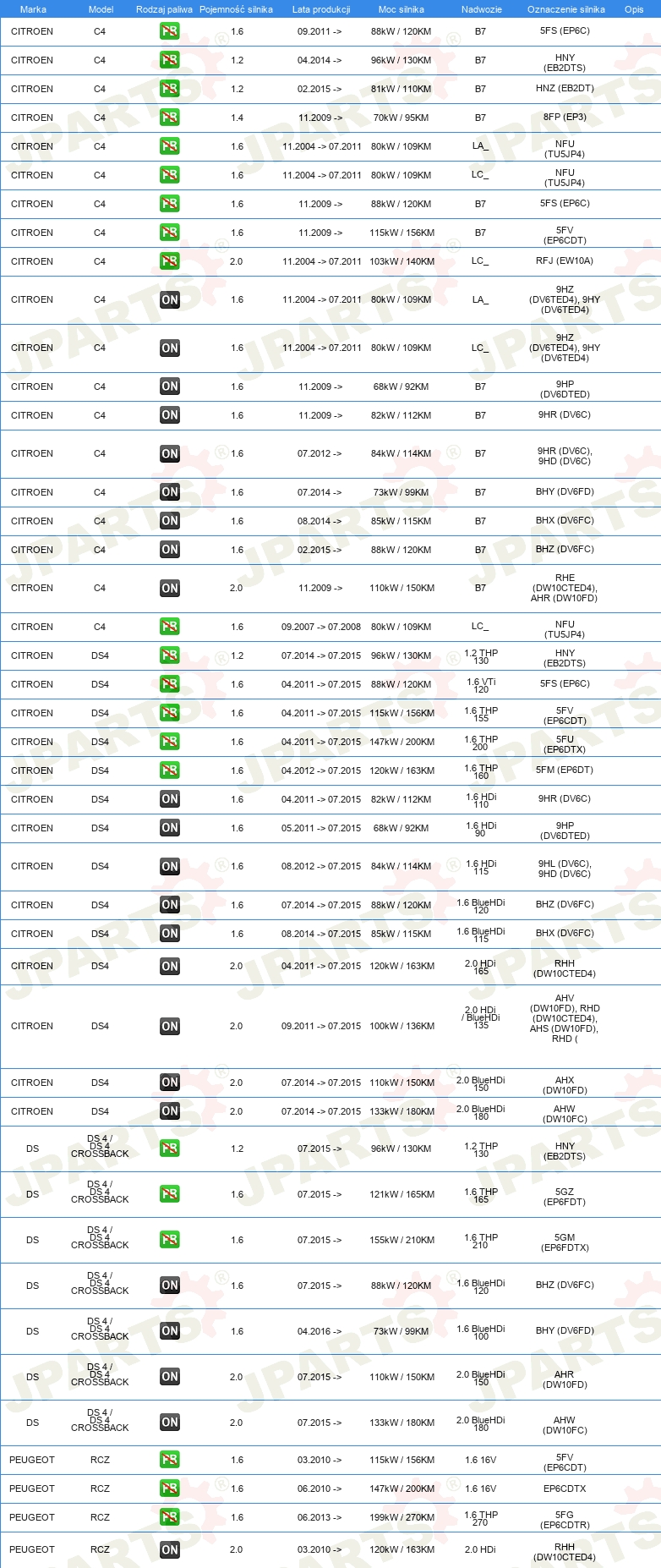Image resolution: width=661 pixels, height=1568 pixels.
Task: Click the Moc silnika column header
Action: click(x=402, y=9)
